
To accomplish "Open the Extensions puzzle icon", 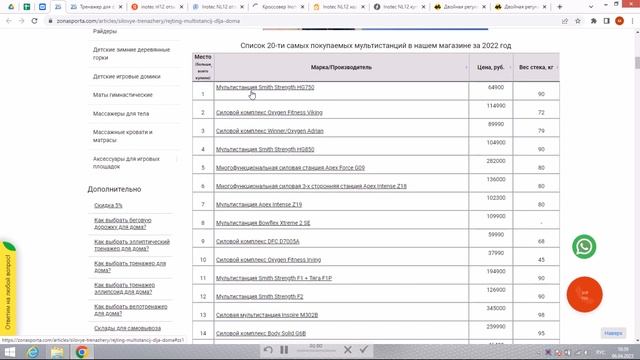I will click(593, 21).
